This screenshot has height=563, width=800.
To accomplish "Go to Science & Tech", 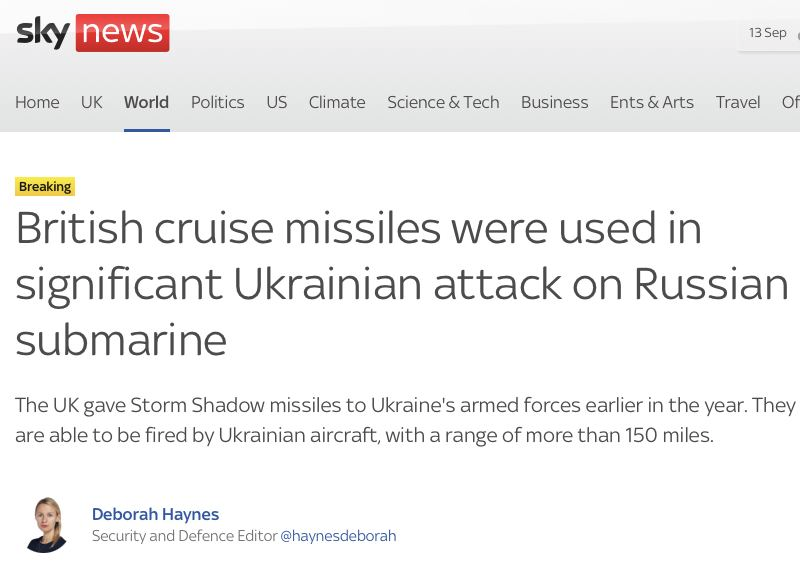I will (x=443, y=102).
